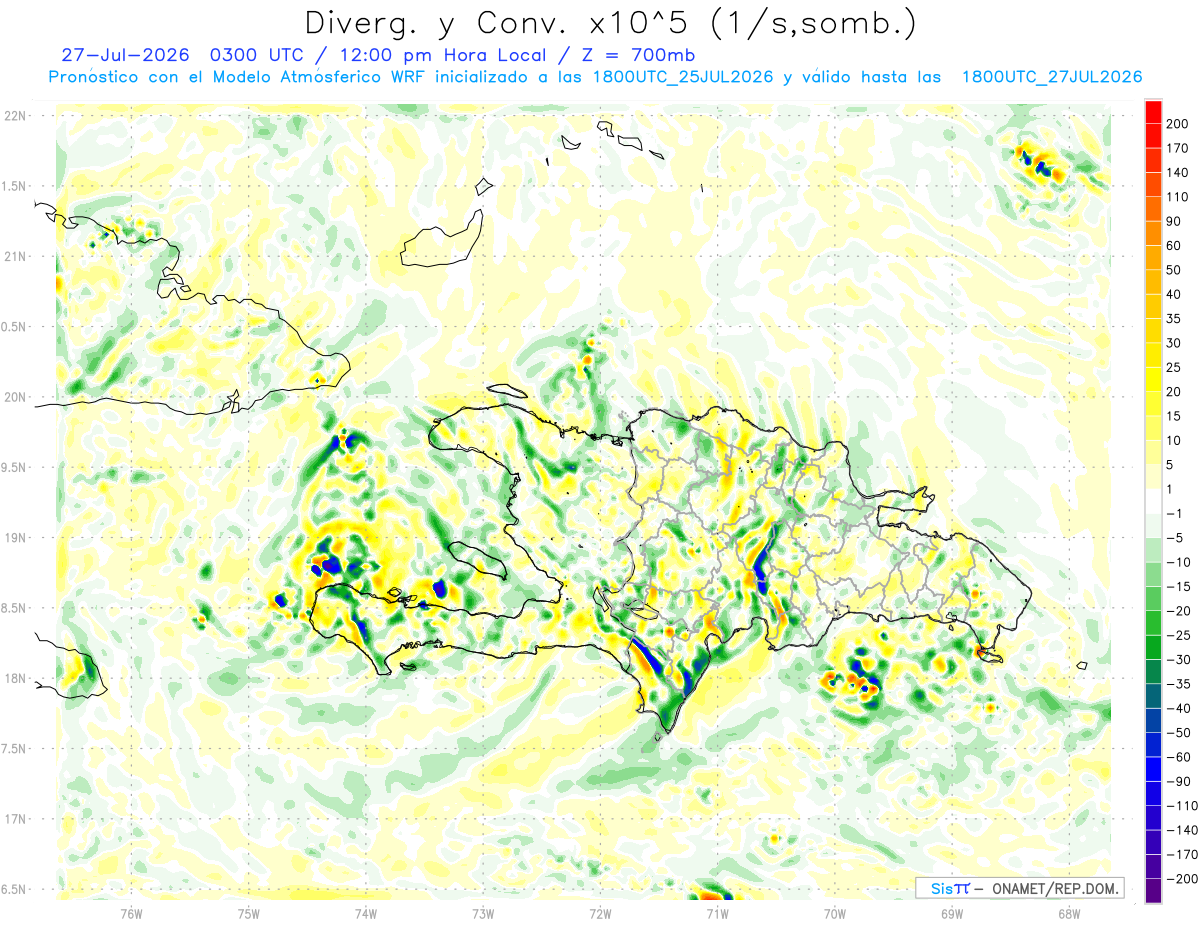Click the longitude label '76W'
Image resolution: width=1200 pixels, height=927 pixels.
131,913
